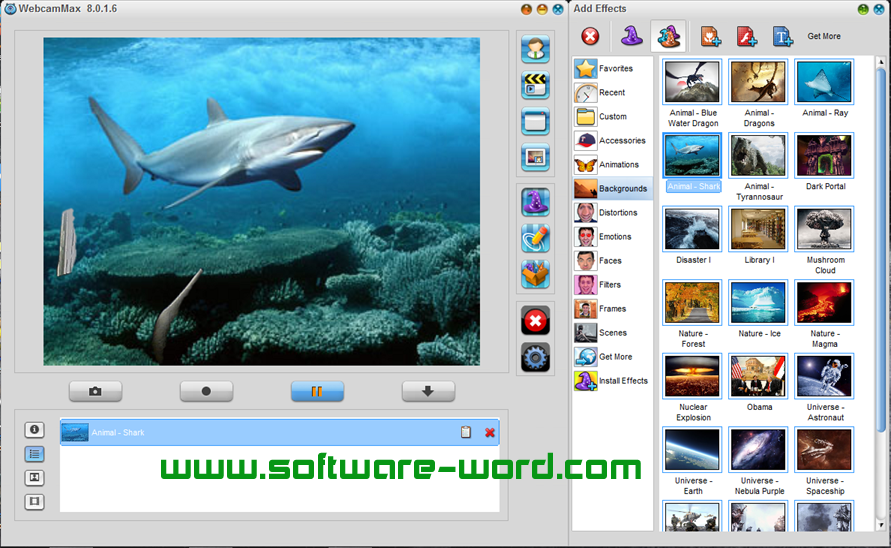
Task: Click the red remove-effects X in main window
Action: click(x=535, y=321)
